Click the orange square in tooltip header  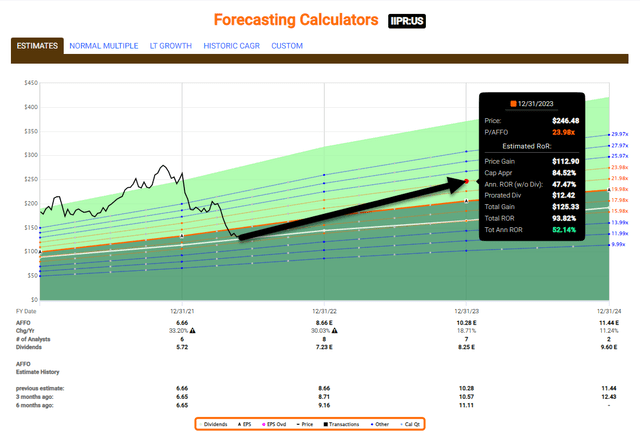(513, 104)
